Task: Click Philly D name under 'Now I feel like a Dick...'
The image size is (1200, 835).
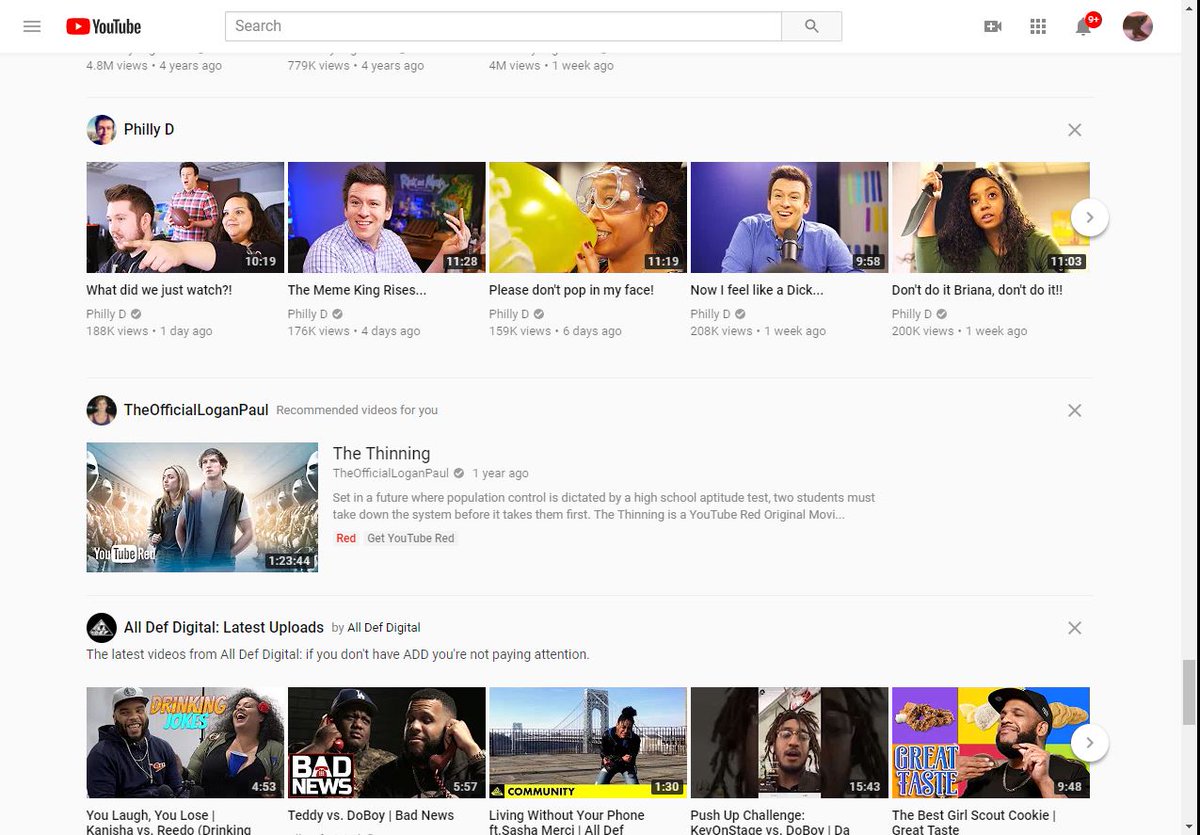Action: 711,314
